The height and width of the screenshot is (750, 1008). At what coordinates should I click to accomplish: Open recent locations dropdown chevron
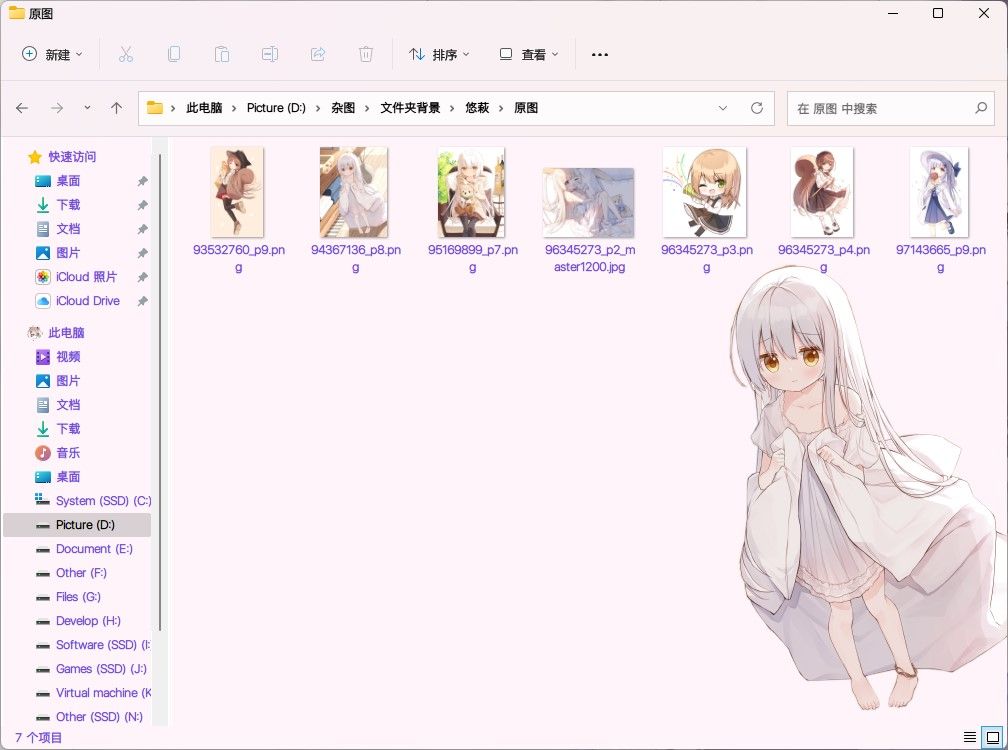pyautogui.click(x=87, y=108)
